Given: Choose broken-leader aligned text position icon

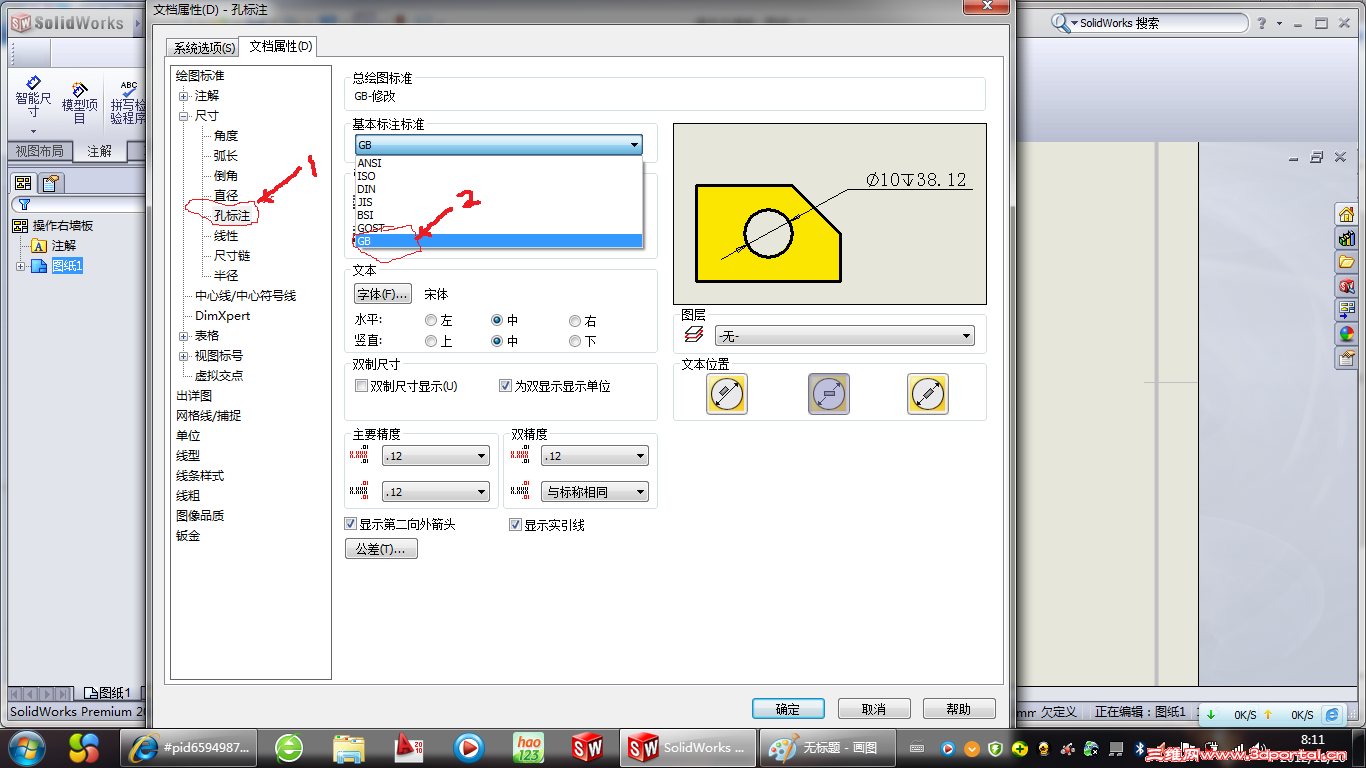Looking at the screenshot, I should click(x=928, y=394).
